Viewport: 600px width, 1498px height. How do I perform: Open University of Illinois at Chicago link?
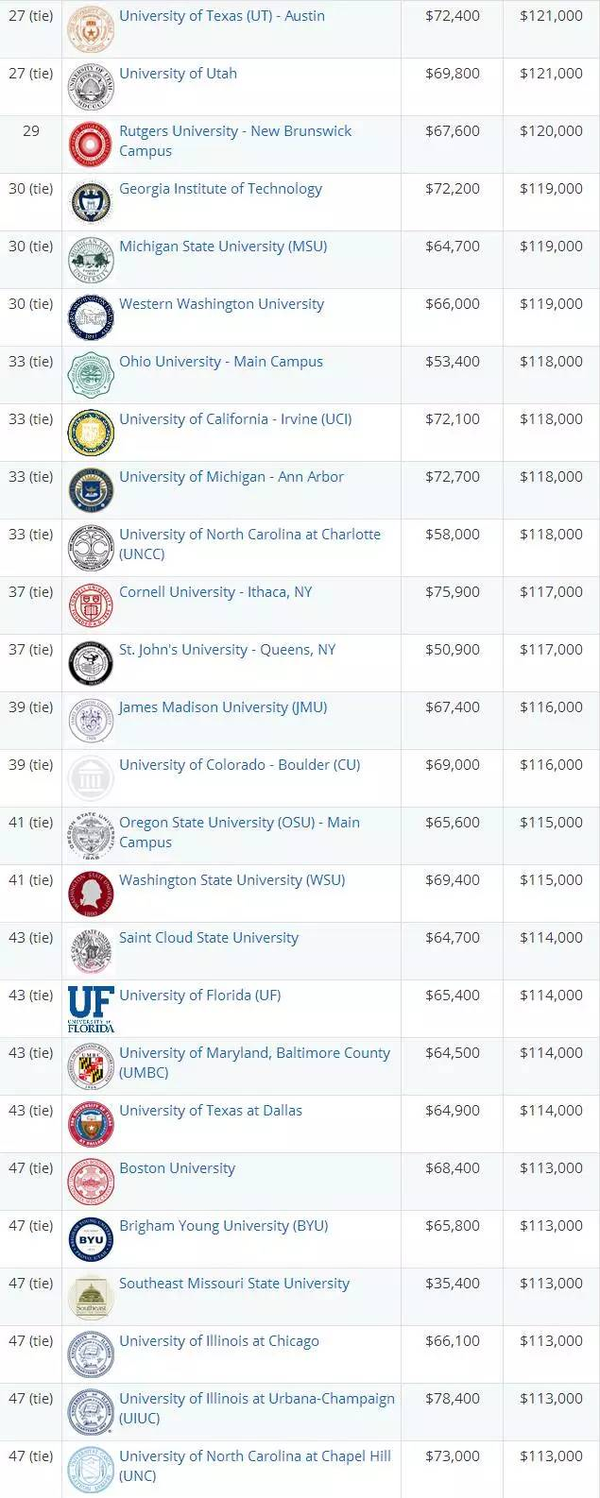[x=219, y=1341]
